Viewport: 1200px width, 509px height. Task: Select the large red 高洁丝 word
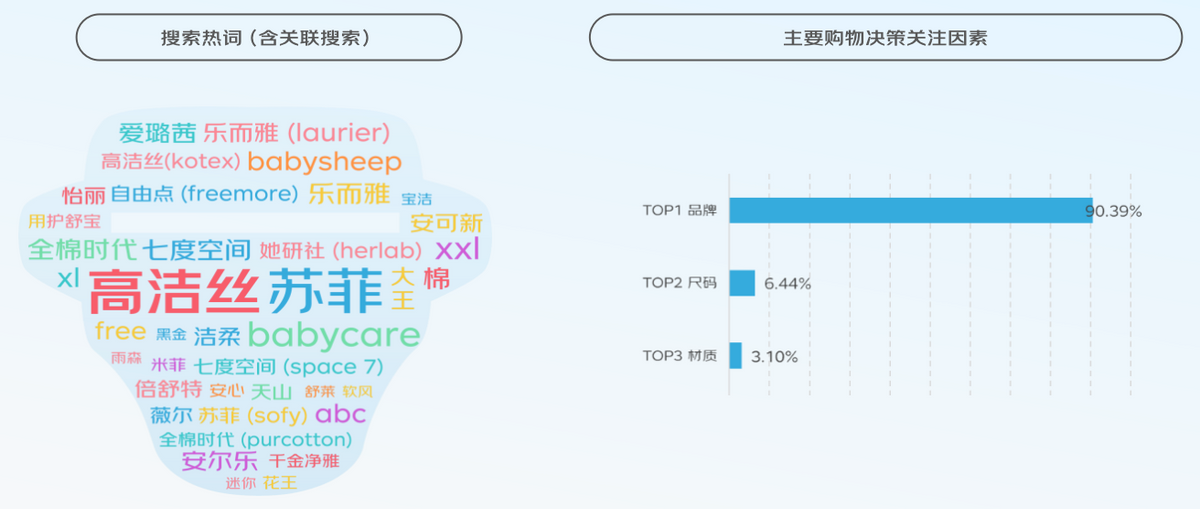click(175, 294)
